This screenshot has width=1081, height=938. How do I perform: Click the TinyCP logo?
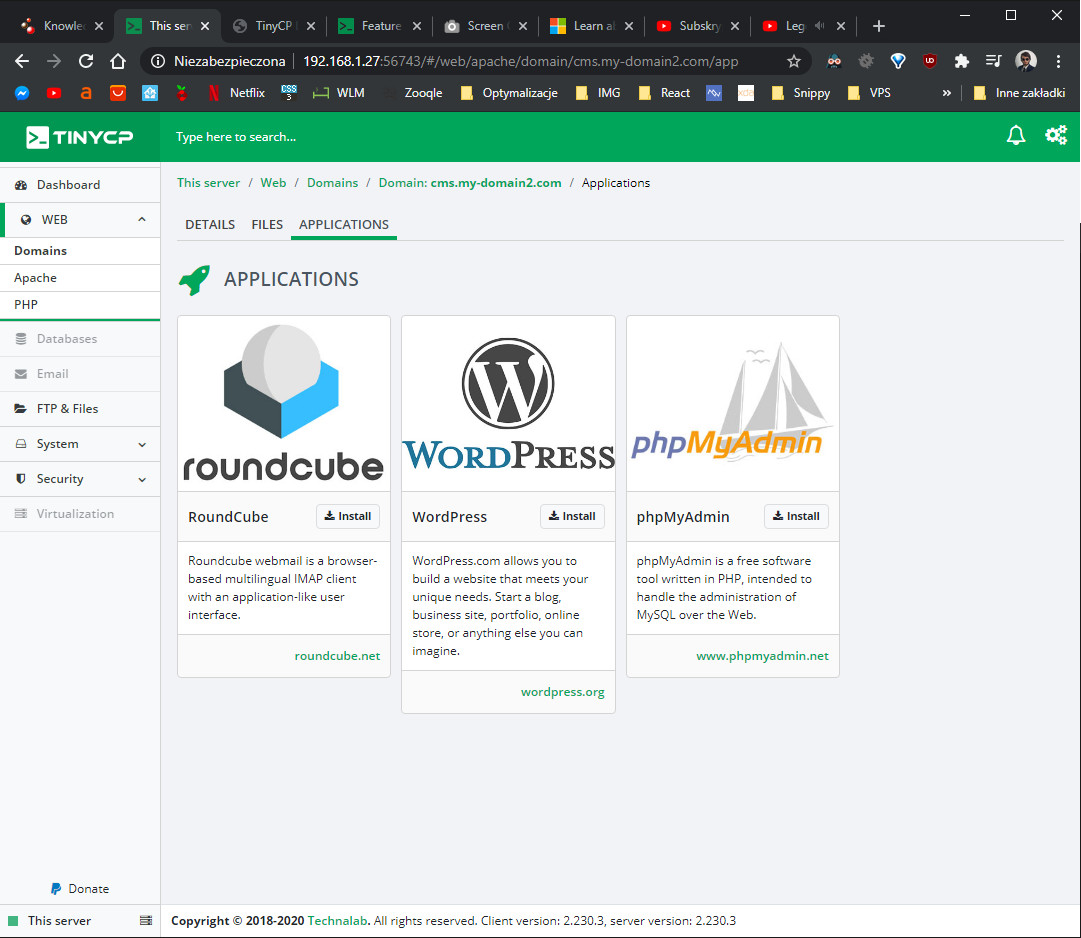click(79, 137)
